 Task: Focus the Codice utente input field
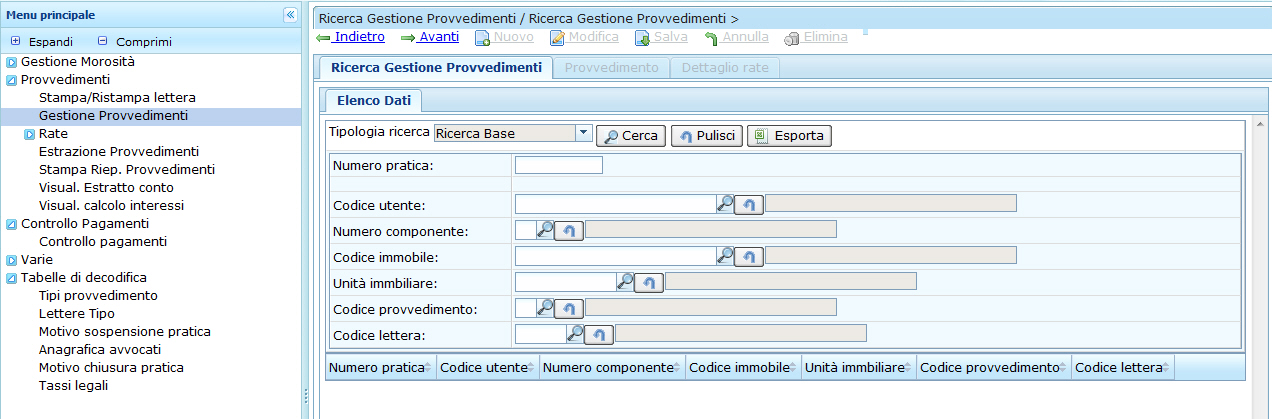click(x=615, y=204)
